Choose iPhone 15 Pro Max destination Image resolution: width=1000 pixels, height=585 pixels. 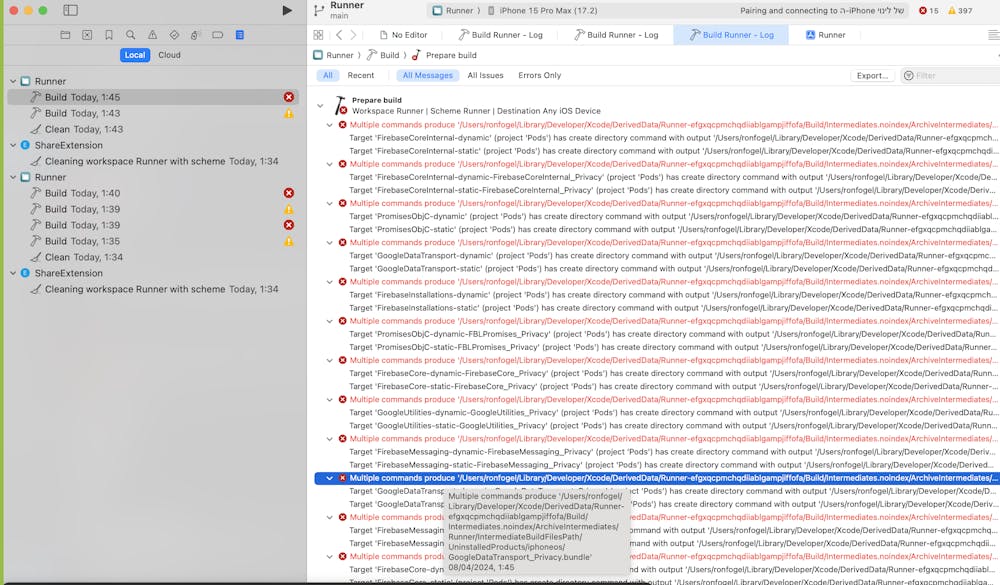coord(543,10)
